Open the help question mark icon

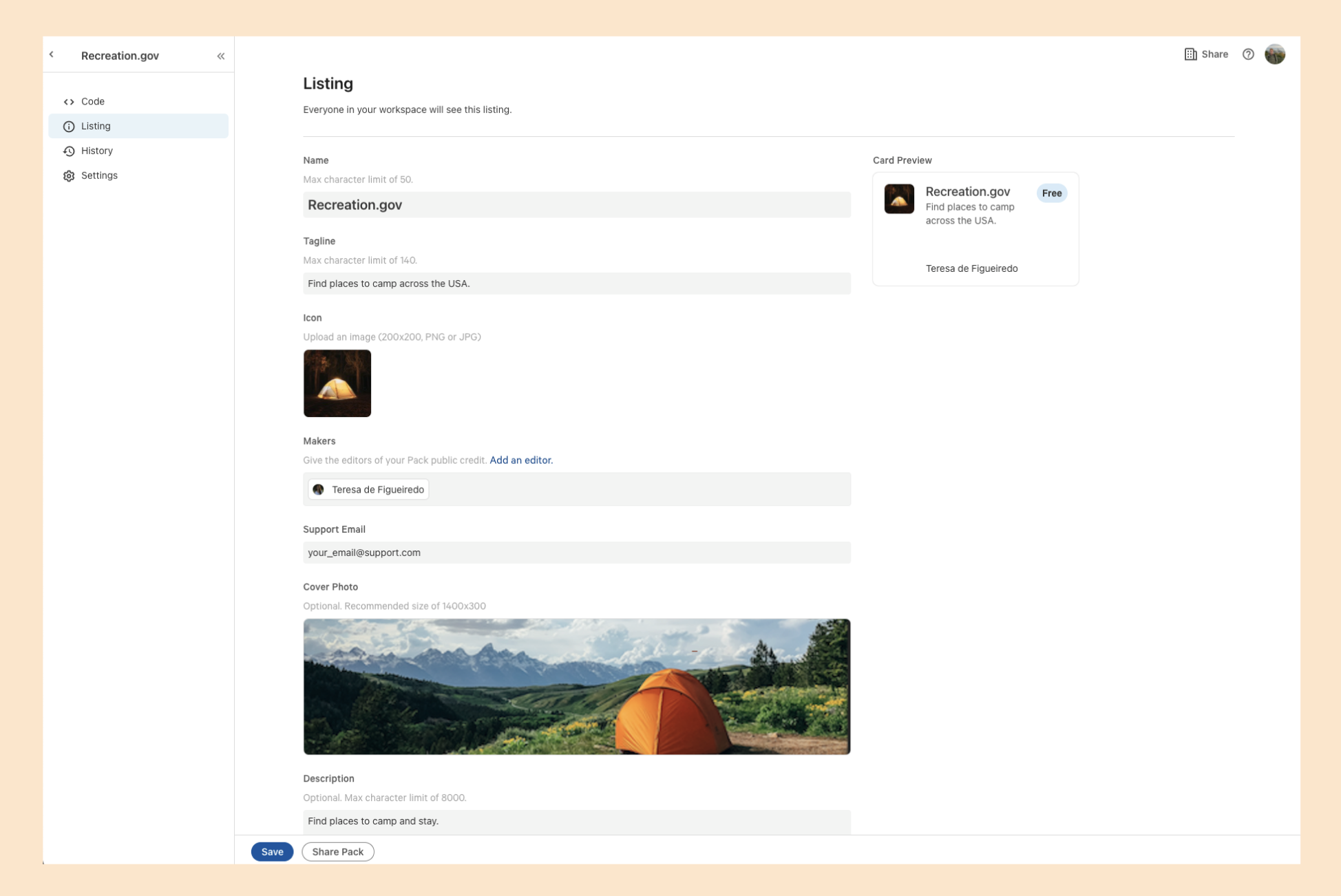click(1248, 54)
